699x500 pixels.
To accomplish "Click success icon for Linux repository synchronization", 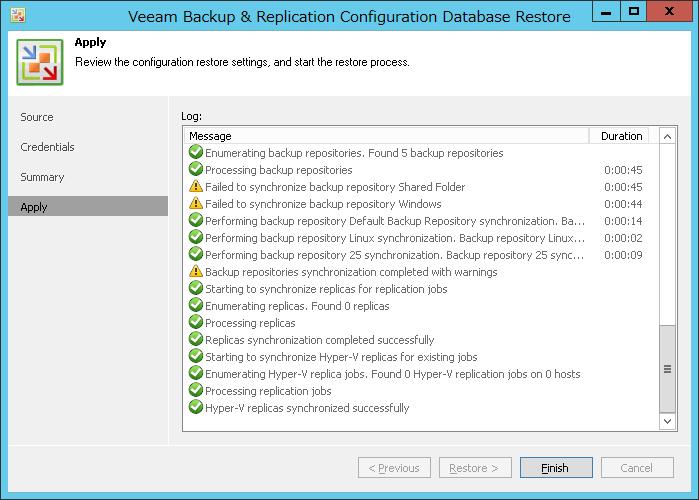I will tap(196, 237).
